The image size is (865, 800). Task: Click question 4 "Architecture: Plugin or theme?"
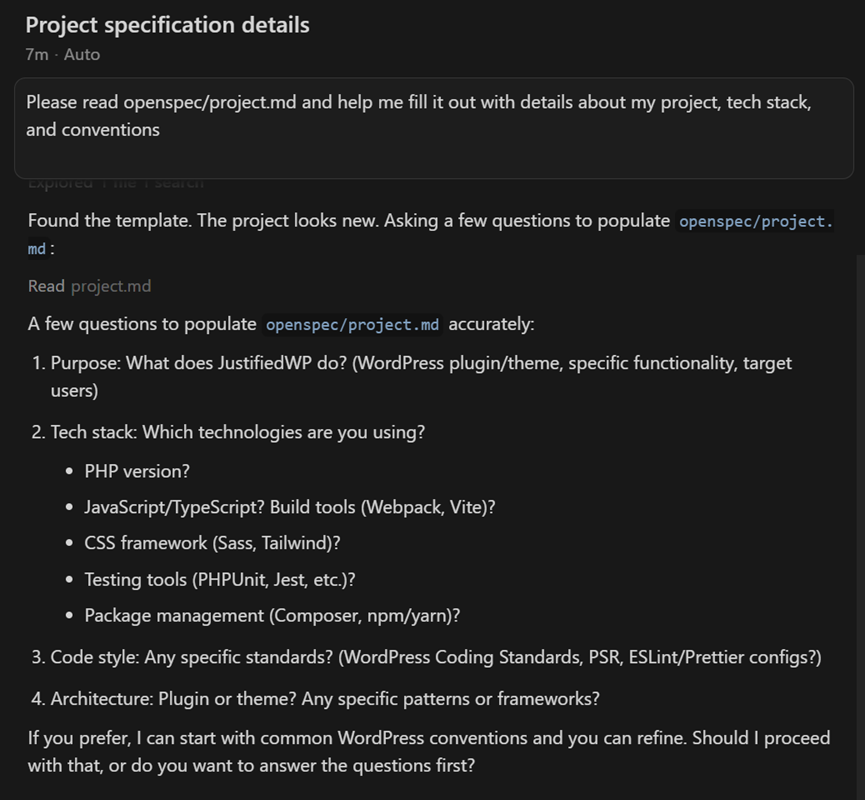tap(325, 698)
